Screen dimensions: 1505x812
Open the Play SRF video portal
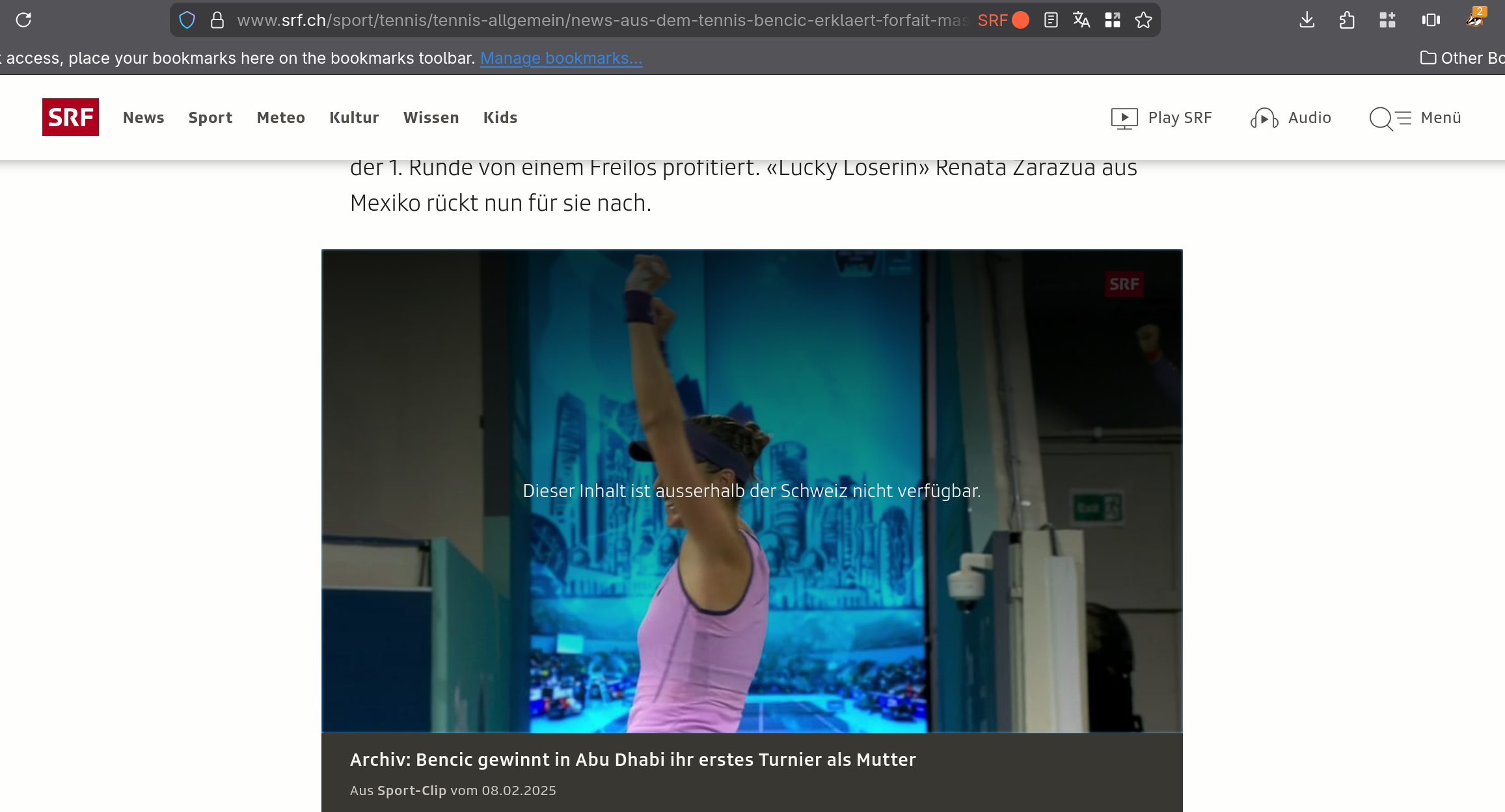1162,117
